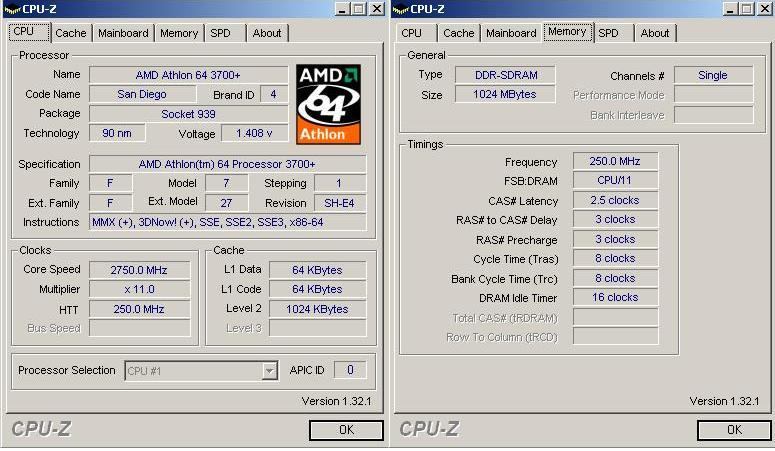Click CPU-Z title bar icon in left window

12,9
